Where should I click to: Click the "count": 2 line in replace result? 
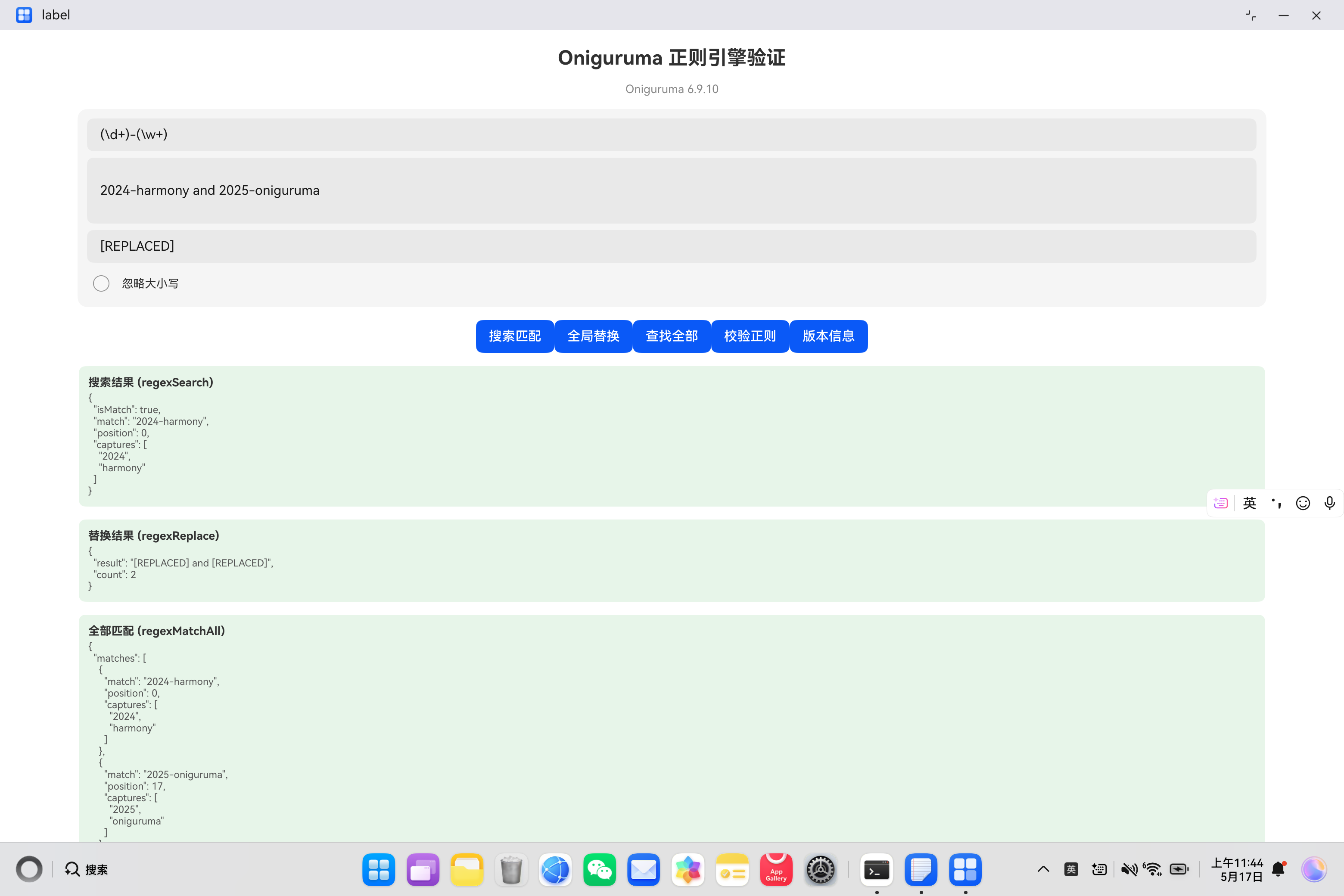tap(115, 575)
